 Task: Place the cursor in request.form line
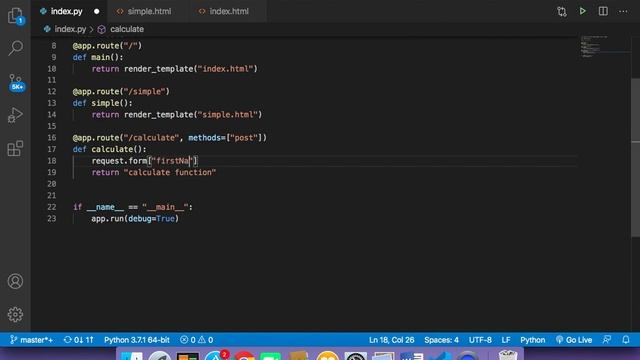145,161
